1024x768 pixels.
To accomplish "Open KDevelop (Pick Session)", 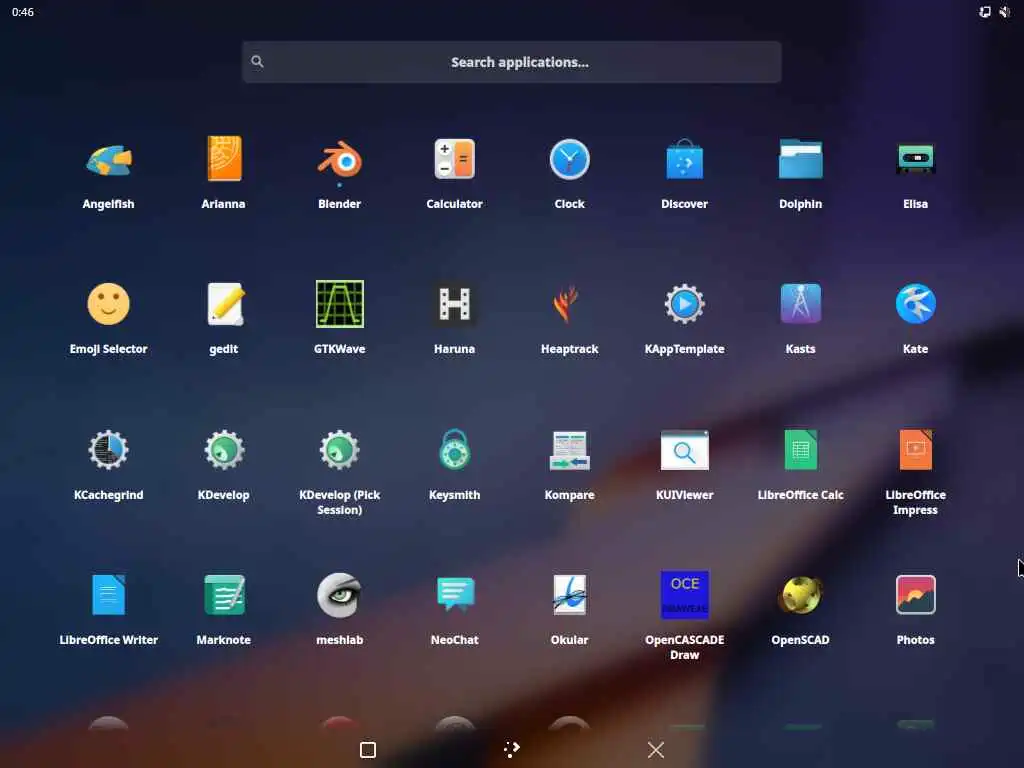I will click(340, 450).
